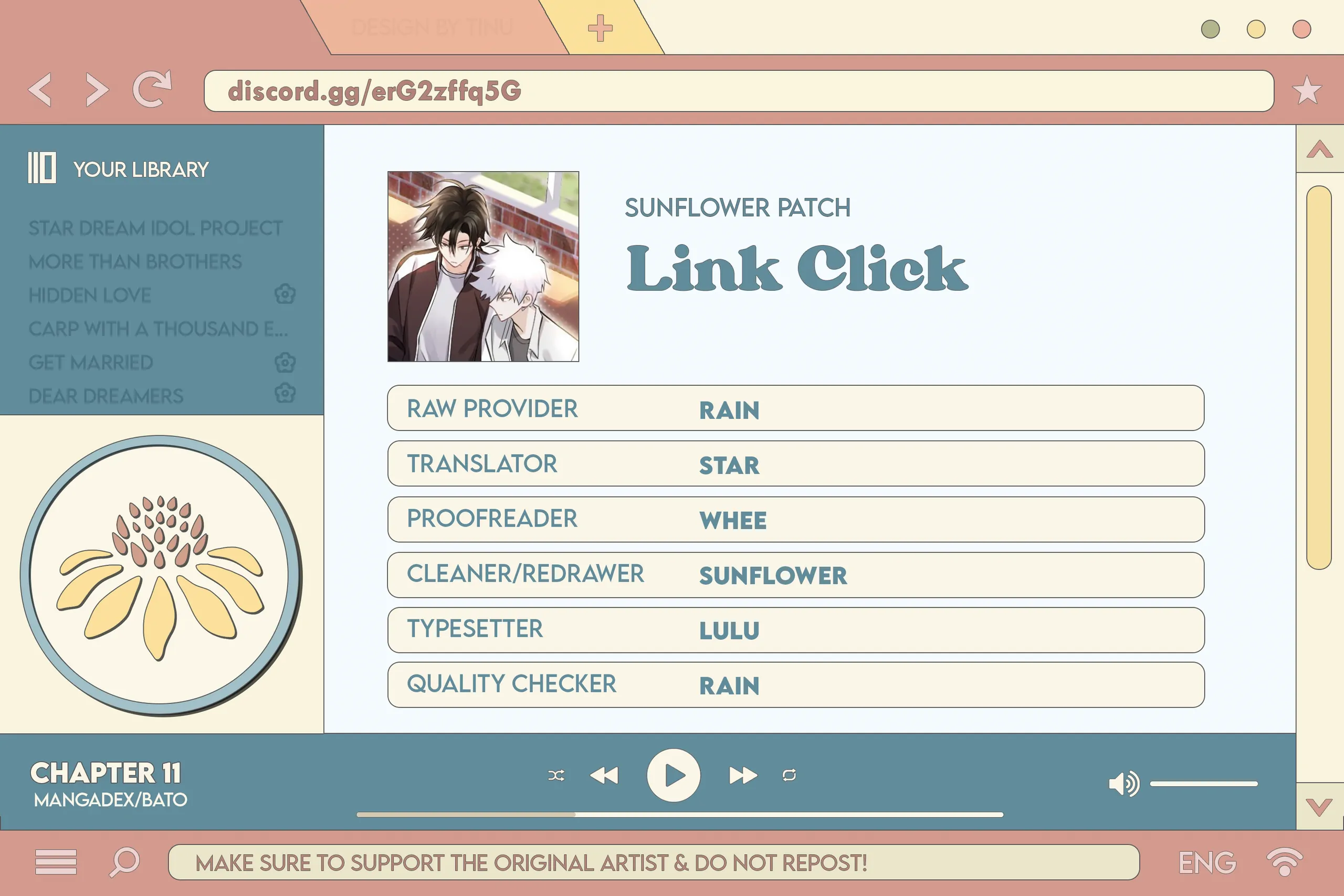Click the yellow window control dot
This screenshot has height=896, width=1344.
pos(1256,28)
